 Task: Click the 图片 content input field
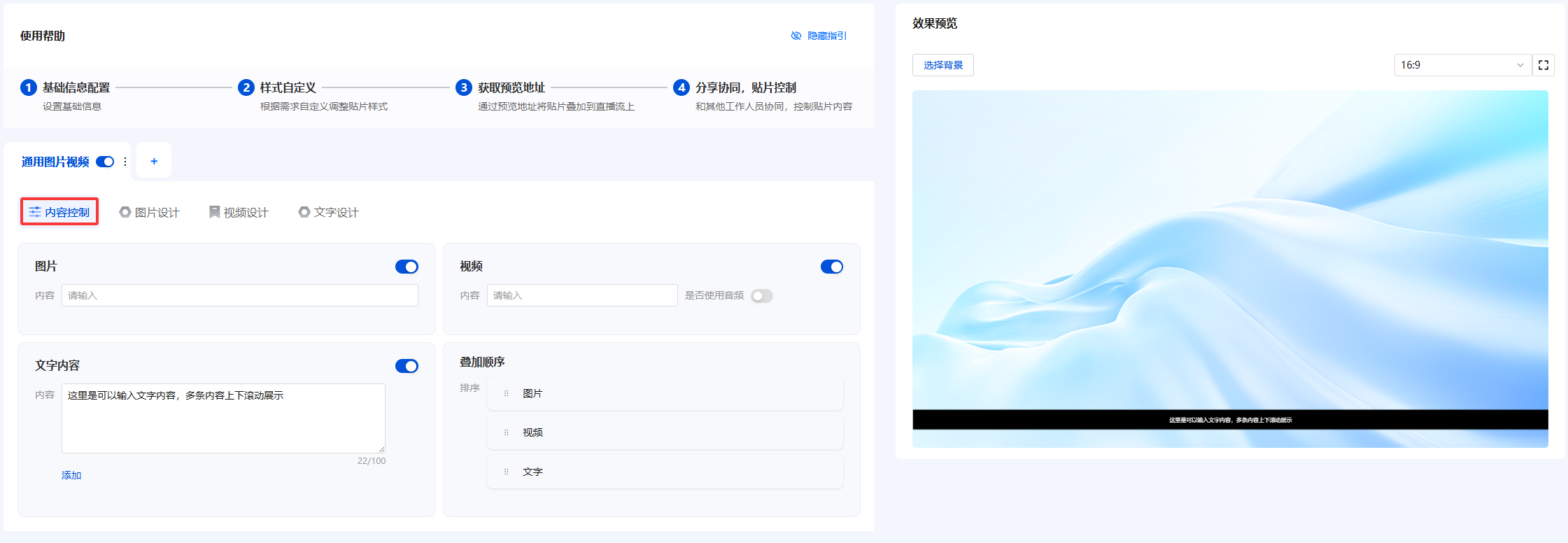[239, 295]
